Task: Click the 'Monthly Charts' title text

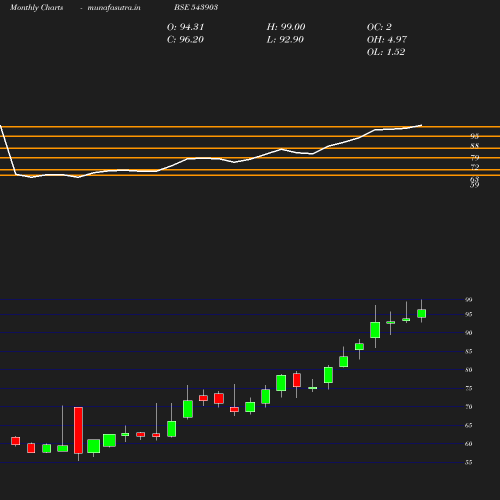Action: tap(37, 7)
